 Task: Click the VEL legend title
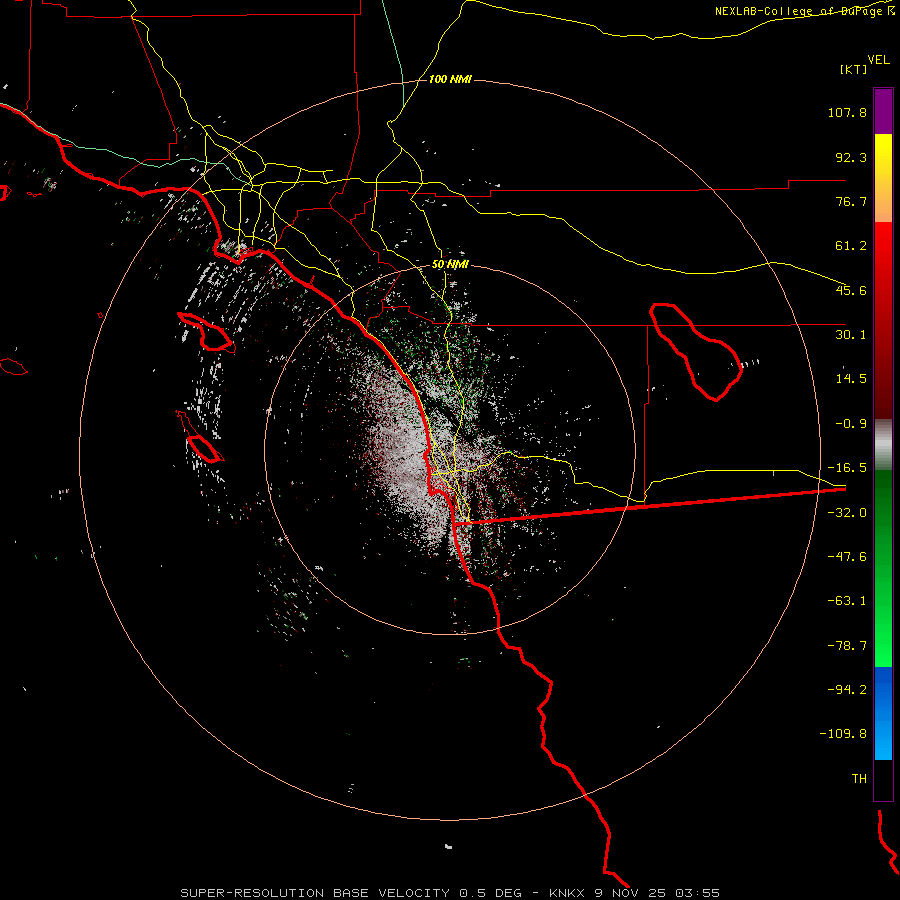click(878, 60)
